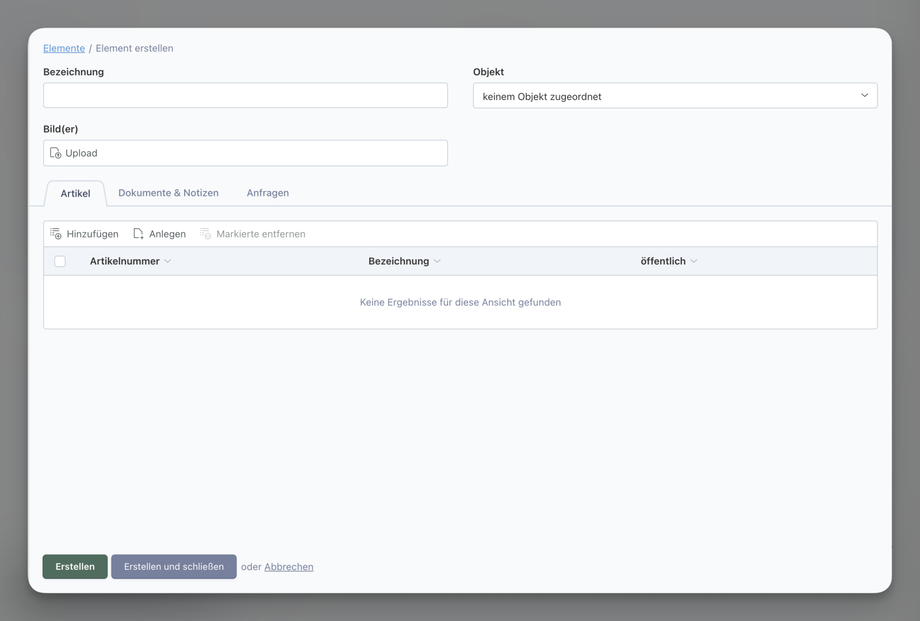This screenshot has height=621, width=920.
Task: Open the Objekt dropdown
Action: 675,96
